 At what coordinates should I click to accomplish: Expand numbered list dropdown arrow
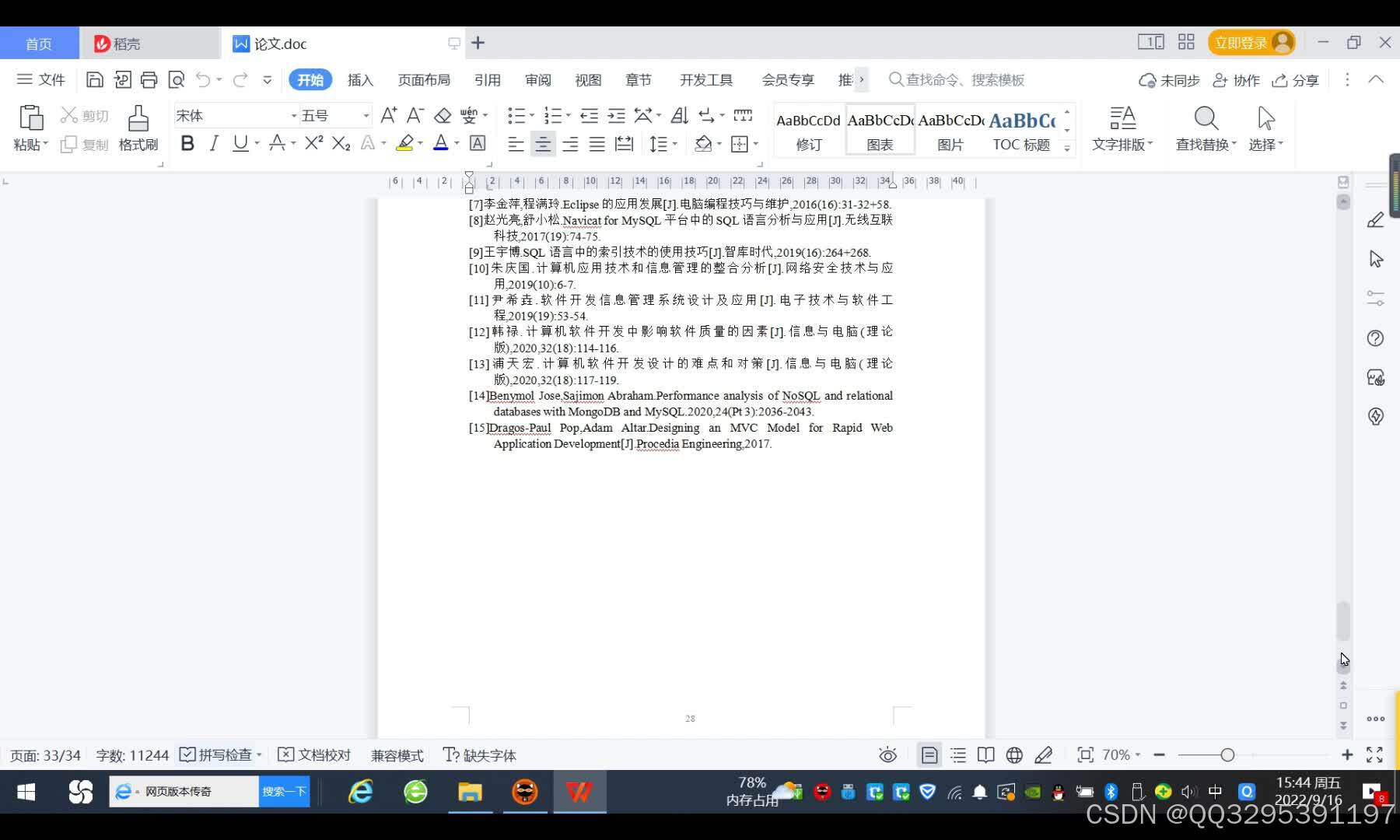tap(569, 116)
